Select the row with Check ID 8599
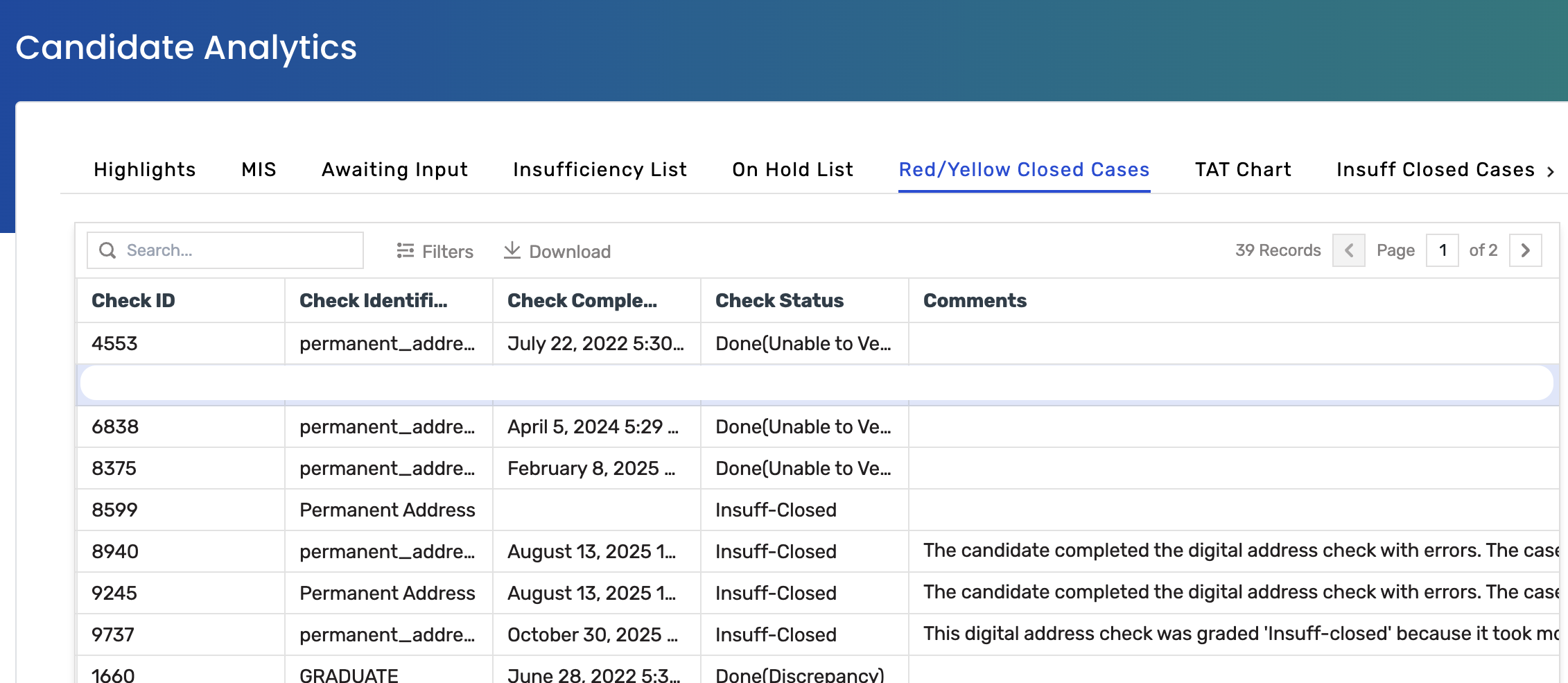This screenshot has width=1568, height=683. coord(115,510)
